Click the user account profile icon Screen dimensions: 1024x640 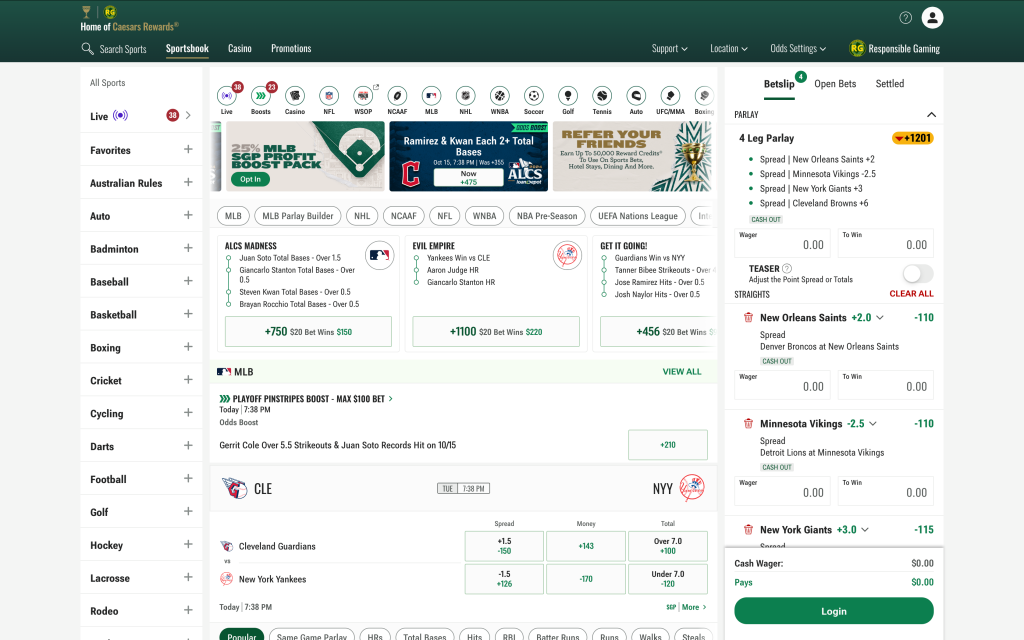932,17
